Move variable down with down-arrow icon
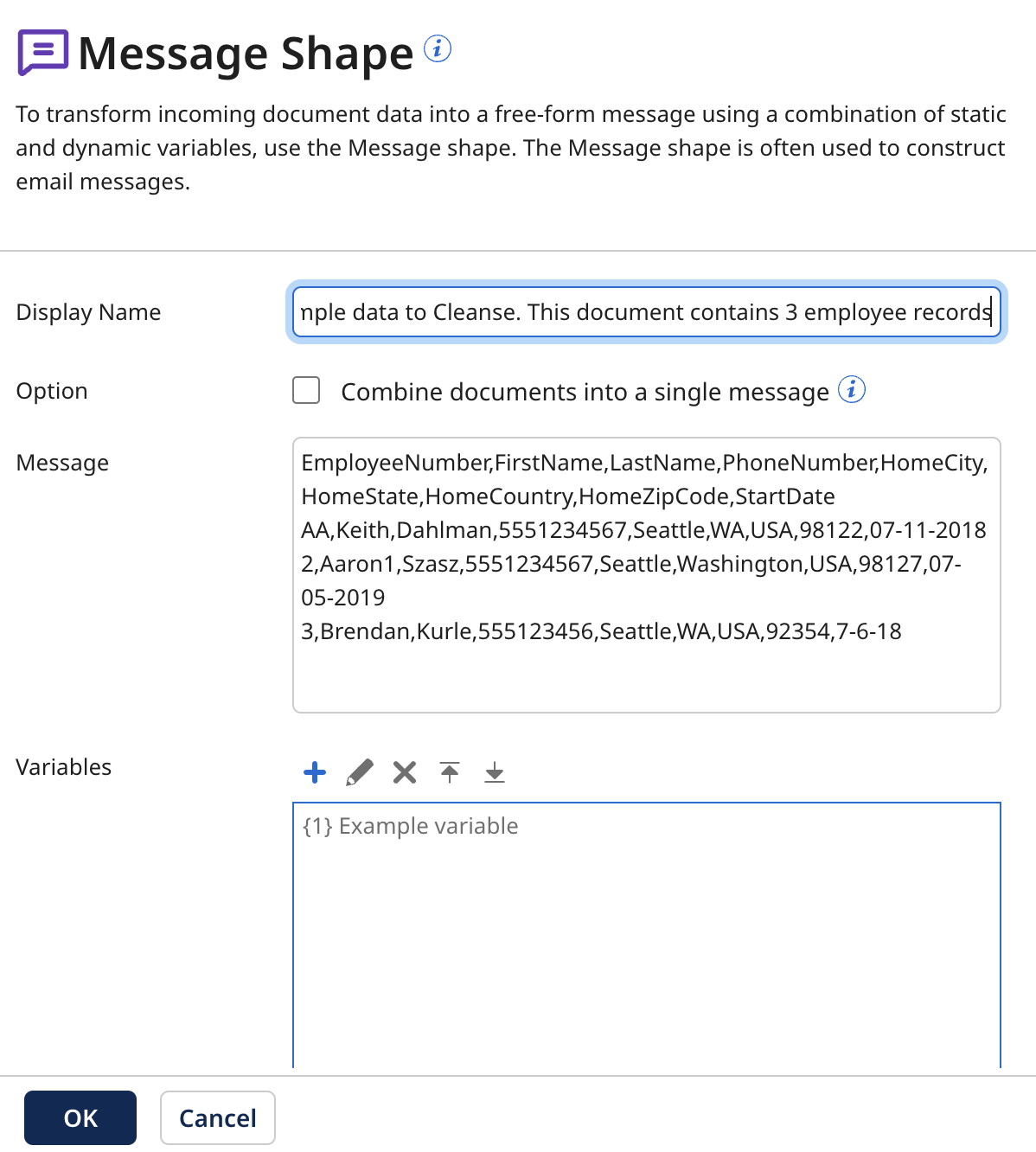The width and height of the screenshot is (1036, 1152). click(x=495, y=772)
